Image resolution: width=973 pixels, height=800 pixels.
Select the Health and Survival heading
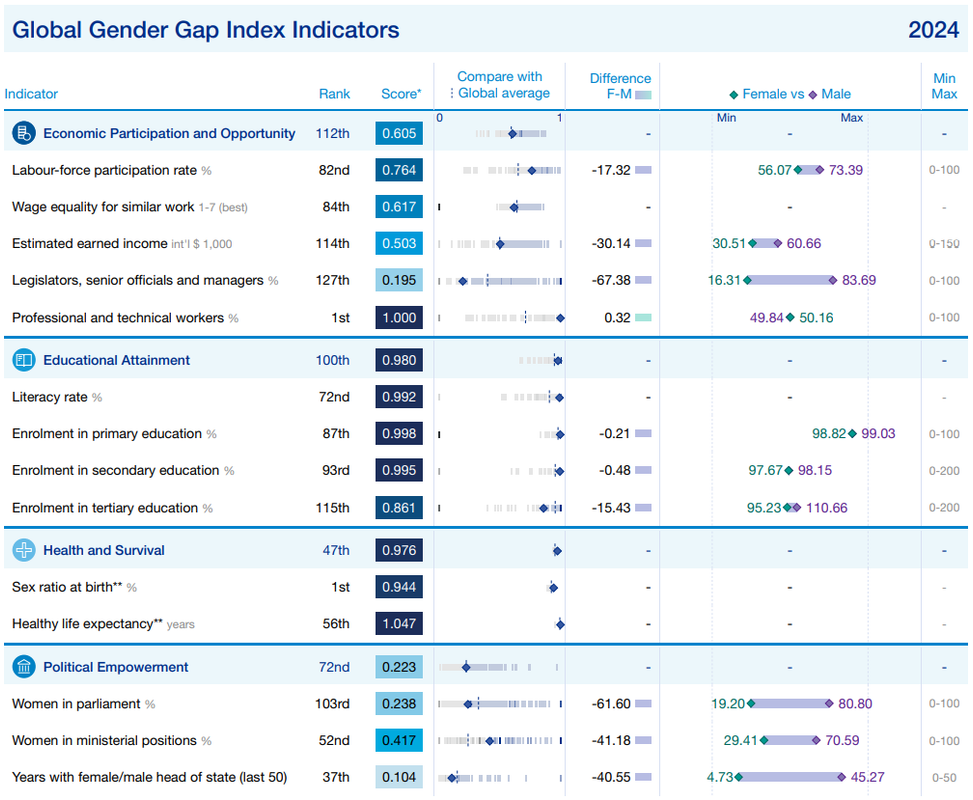point(104,550)
